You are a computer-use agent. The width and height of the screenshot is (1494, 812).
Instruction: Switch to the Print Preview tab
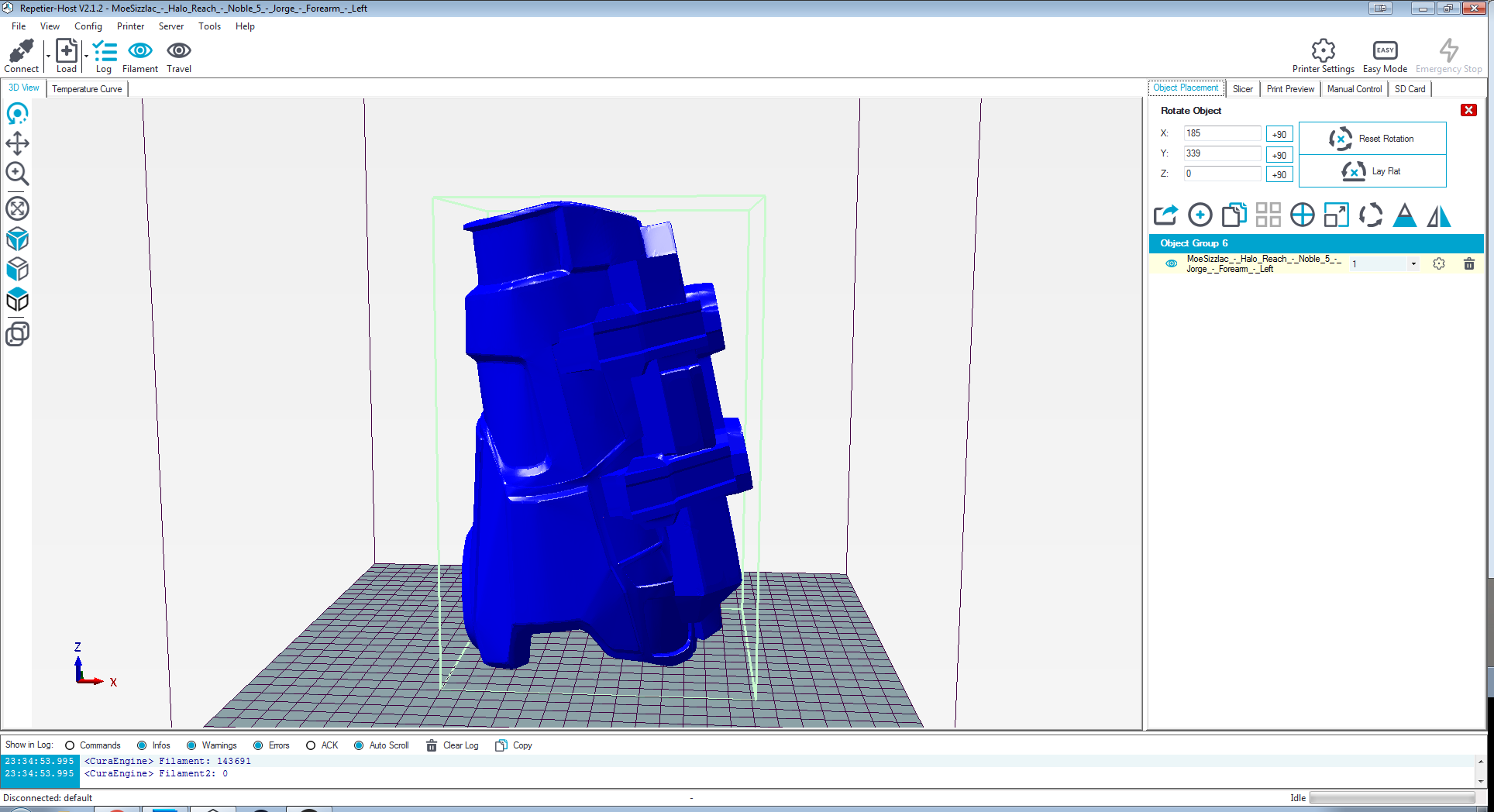[x=1290, y=89]
